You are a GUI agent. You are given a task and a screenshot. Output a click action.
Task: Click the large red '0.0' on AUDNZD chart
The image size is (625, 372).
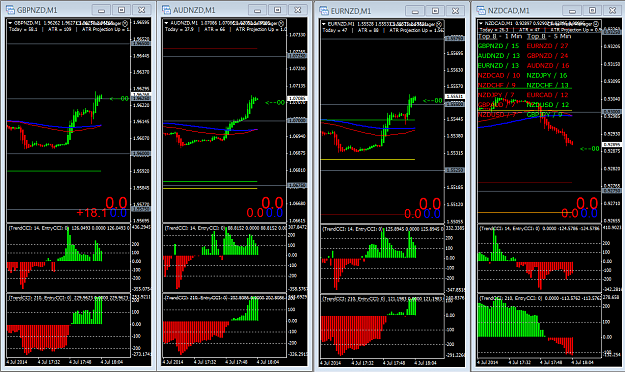pos(273,203)
